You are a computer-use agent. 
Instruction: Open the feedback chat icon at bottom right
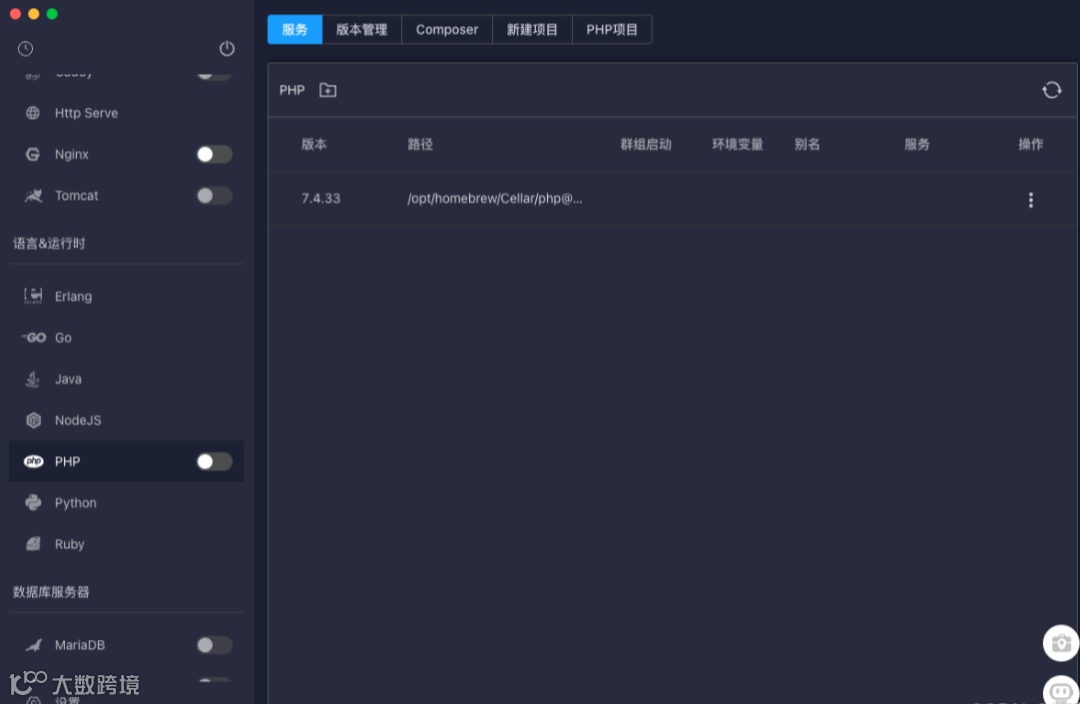click(1061, 691)
